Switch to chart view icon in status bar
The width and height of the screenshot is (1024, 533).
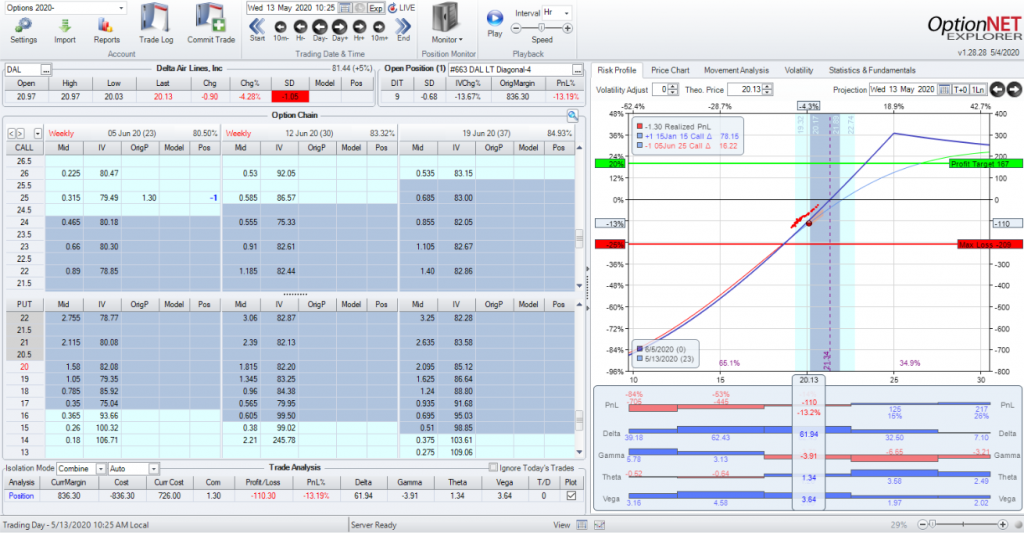click(599, 525)
